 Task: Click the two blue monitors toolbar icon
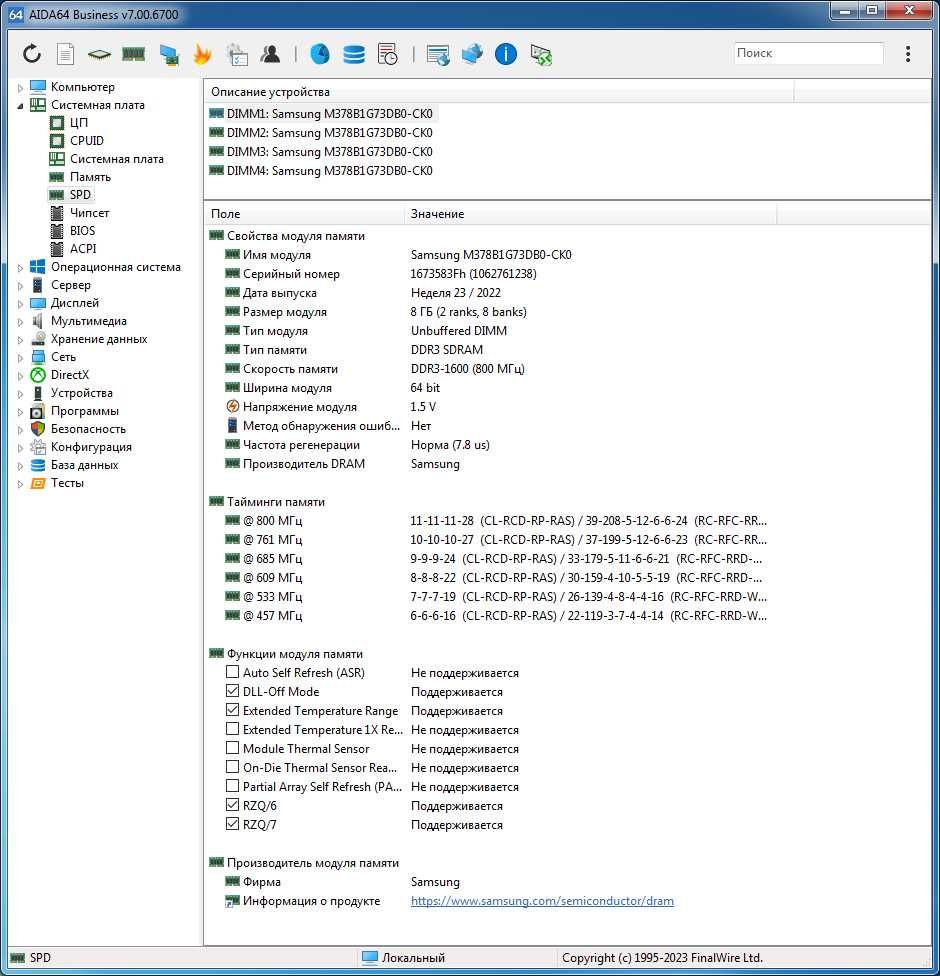[472, 54]
